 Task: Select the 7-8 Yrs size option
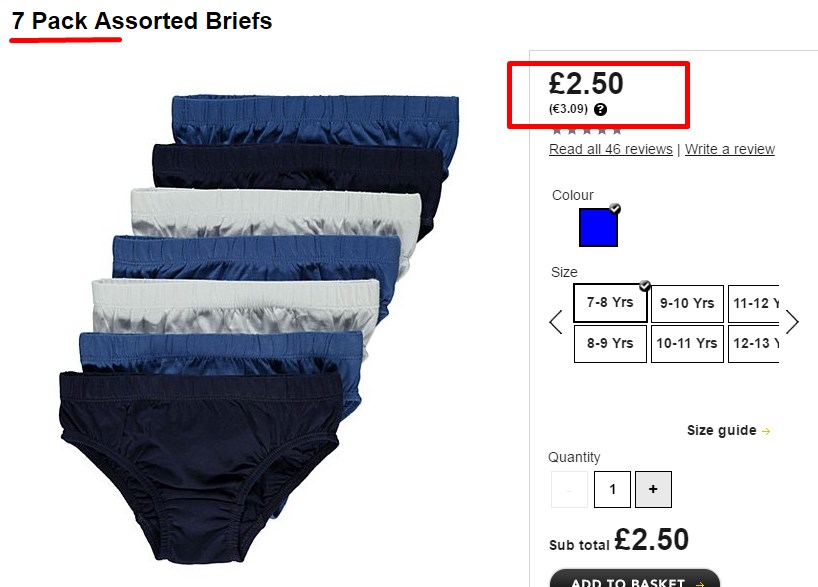pyautogui.click(x=610, y=303)
